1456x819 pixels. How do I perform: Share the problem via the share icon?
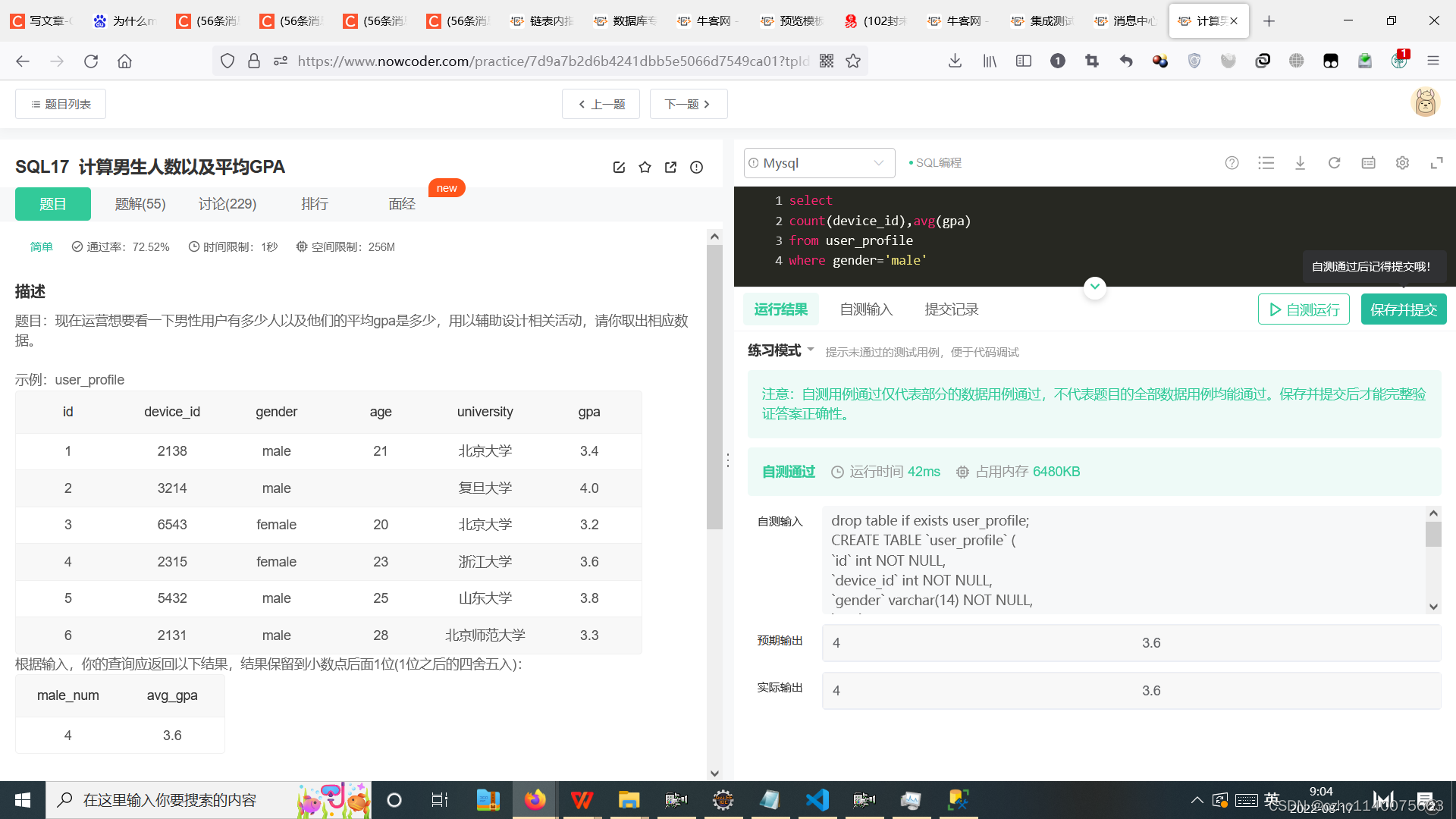coord(670,167)
